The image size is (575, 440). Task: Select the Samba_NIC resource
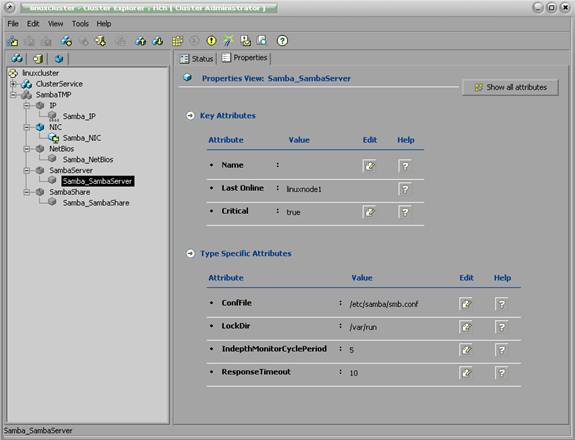[x=82, y=138]
